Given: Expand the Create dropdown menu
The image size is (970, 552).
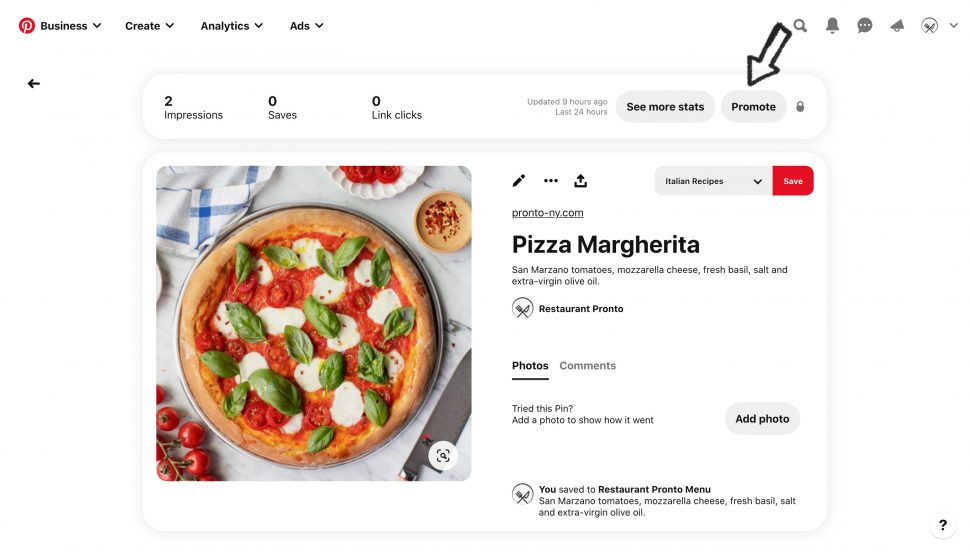Looking at the screenshot, I should pos(149,26).
